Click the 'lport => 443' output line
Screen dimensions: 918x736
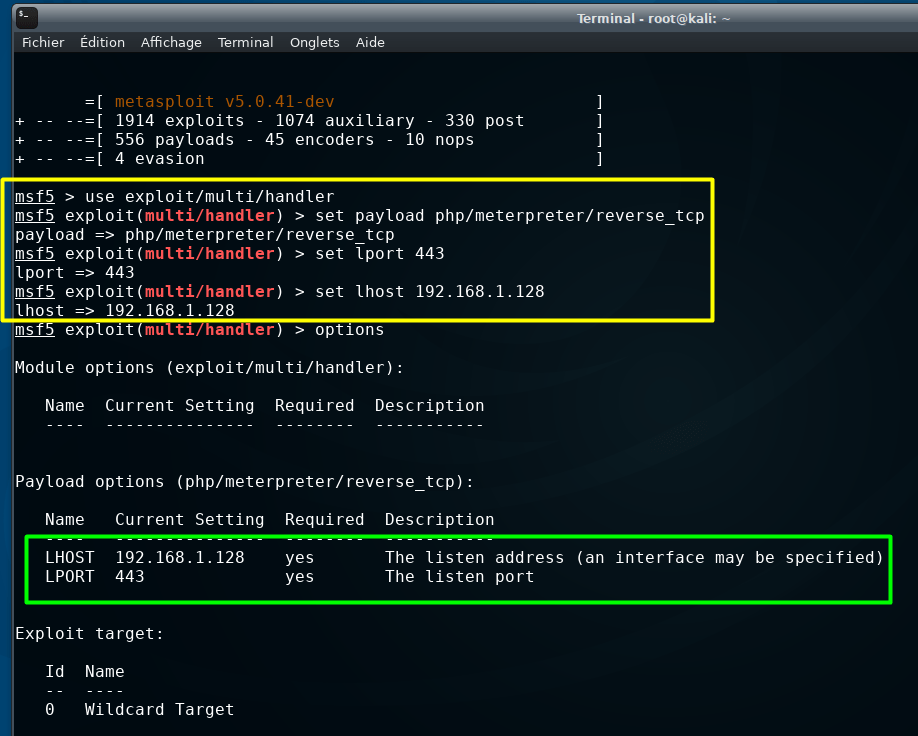74,273
